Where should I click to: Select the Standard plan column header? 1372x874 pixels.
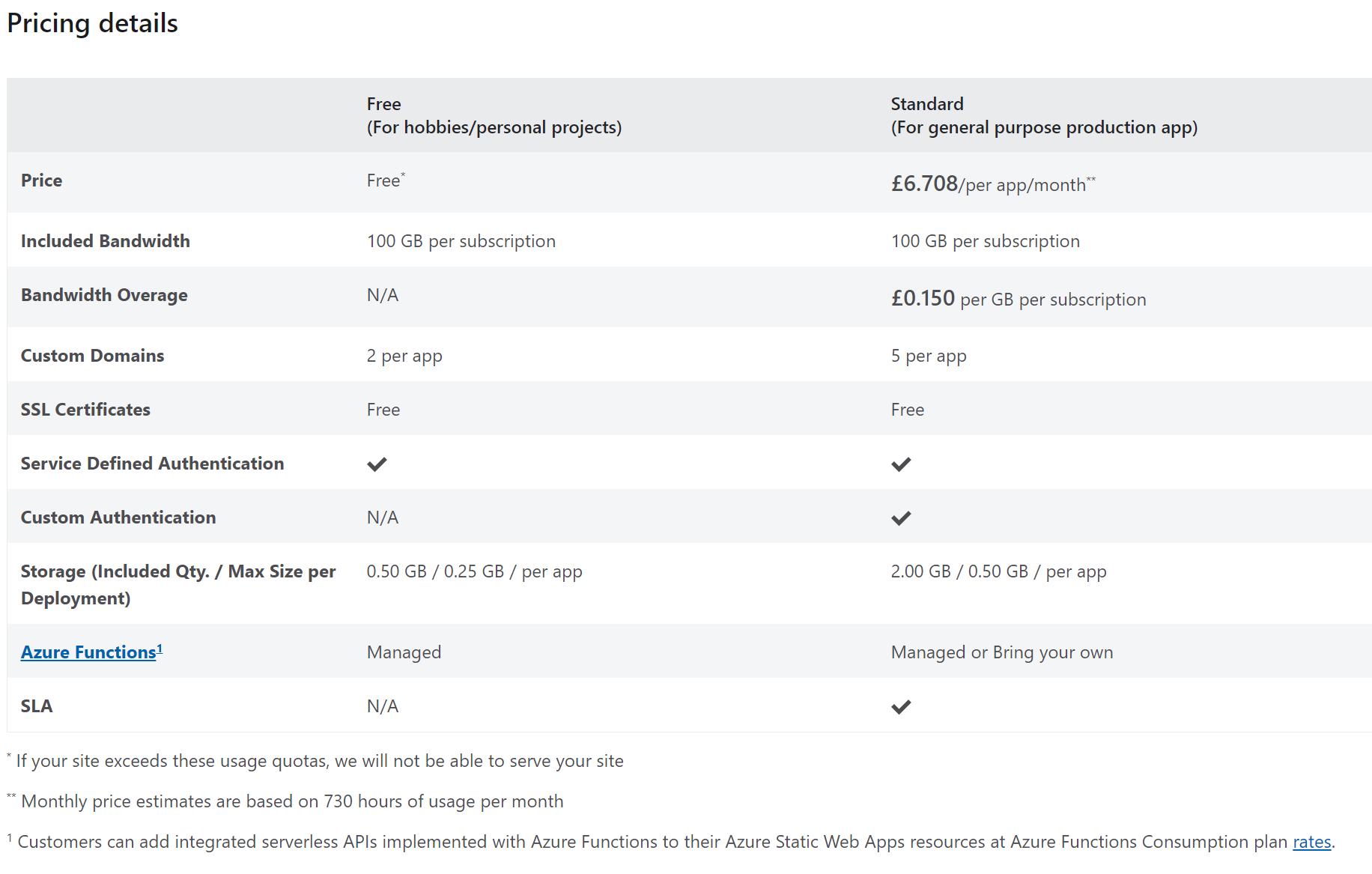1043,115
